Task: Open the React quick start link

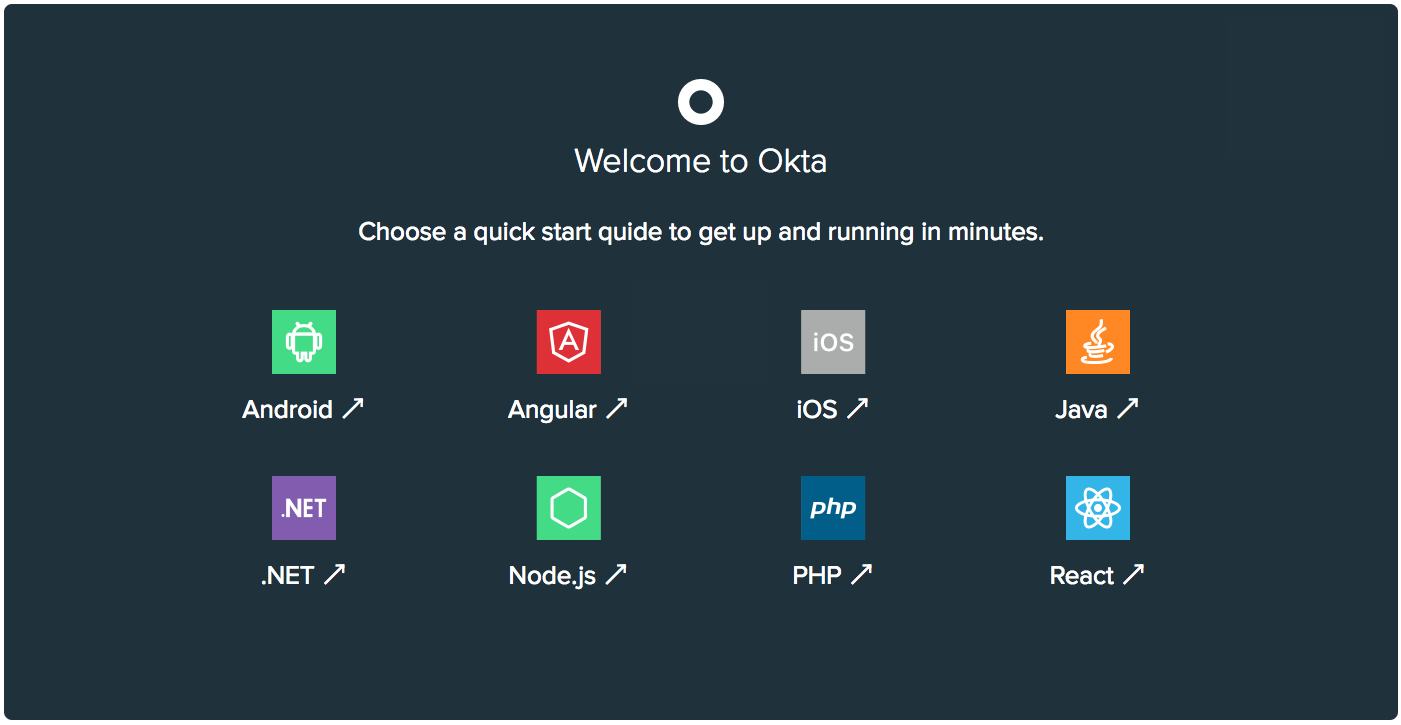Action: pyautogui.click(x=1082, y=576)
